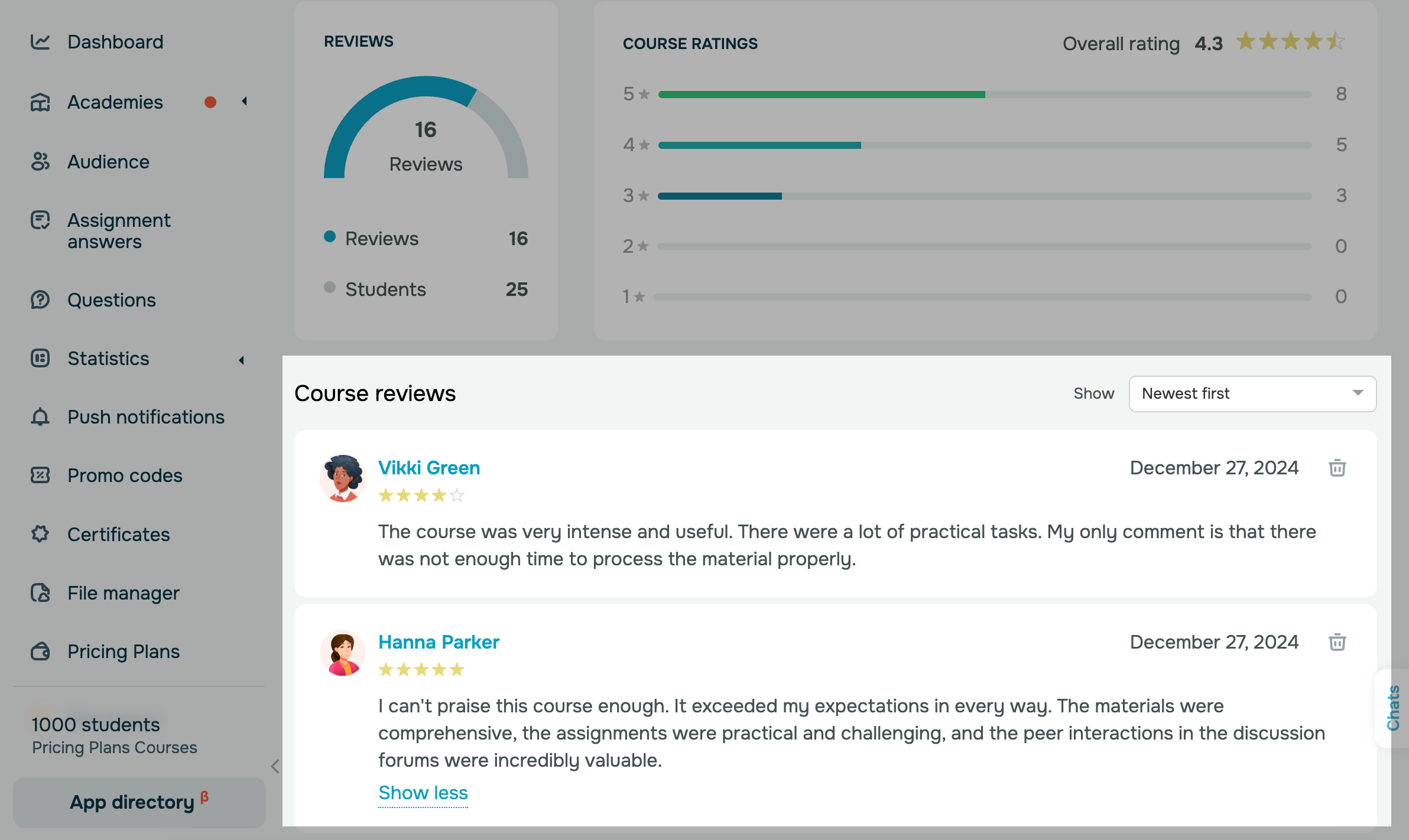Image resolution: width=1409 pixels, height=840 pixels.
Task: Collapse the sidebar with the chevron
Action: 275,766
